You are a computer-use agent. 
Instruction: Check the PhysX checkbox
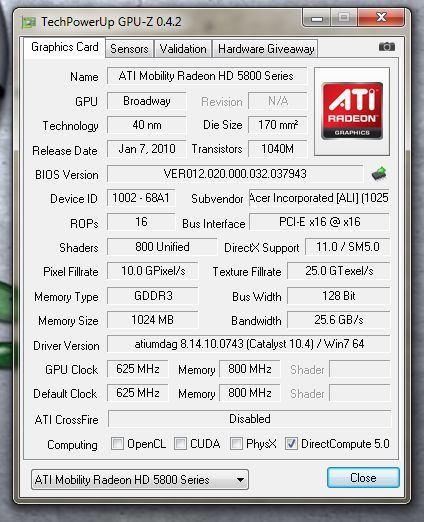(236, 444)
